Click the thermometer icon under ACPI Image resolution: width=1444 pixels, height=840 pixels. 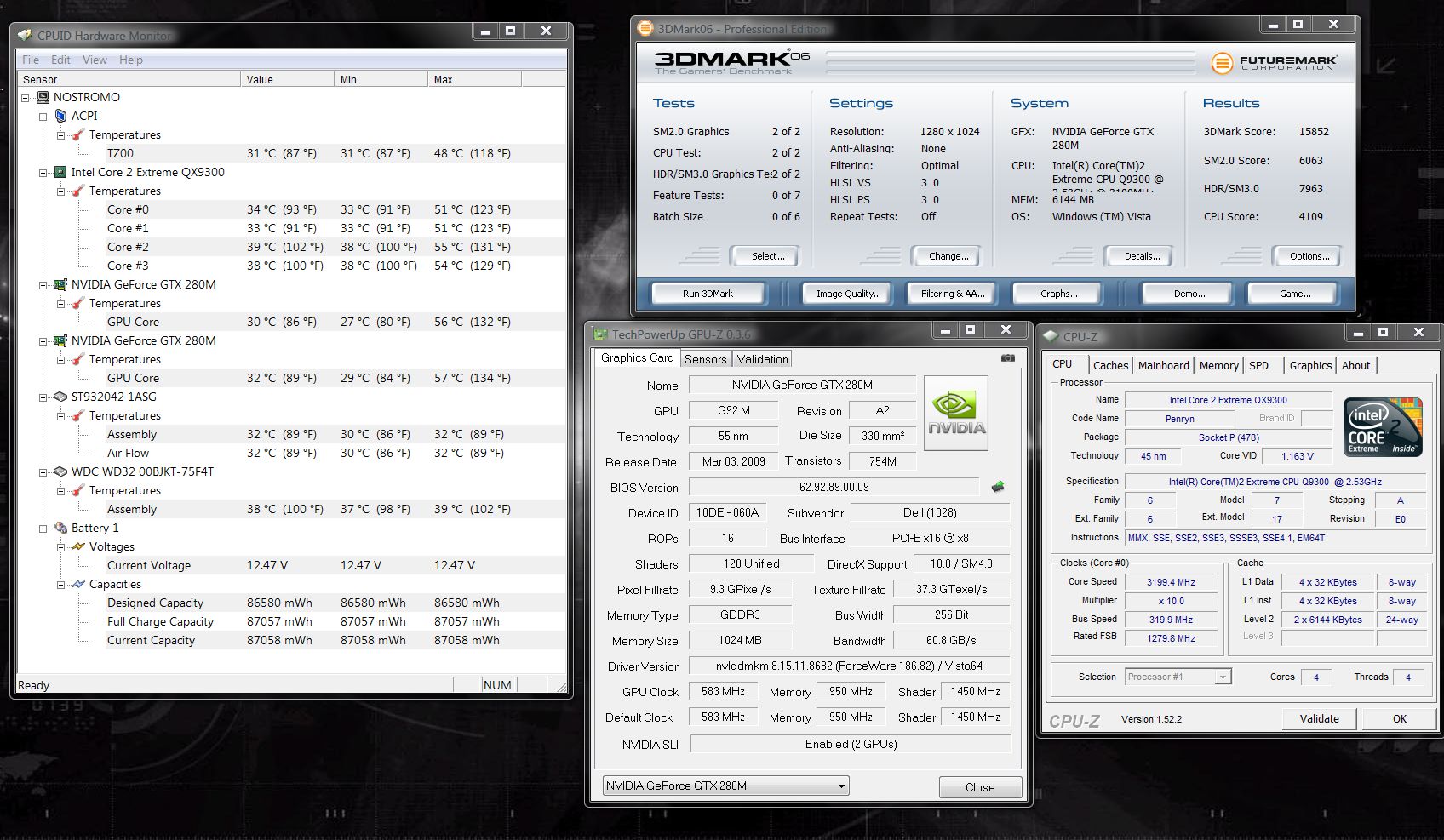point(78,134)
